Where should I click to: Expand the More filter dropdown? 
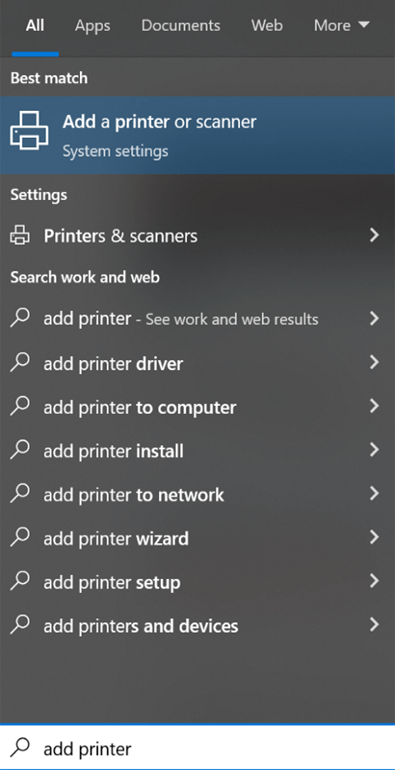pos(341,26)
